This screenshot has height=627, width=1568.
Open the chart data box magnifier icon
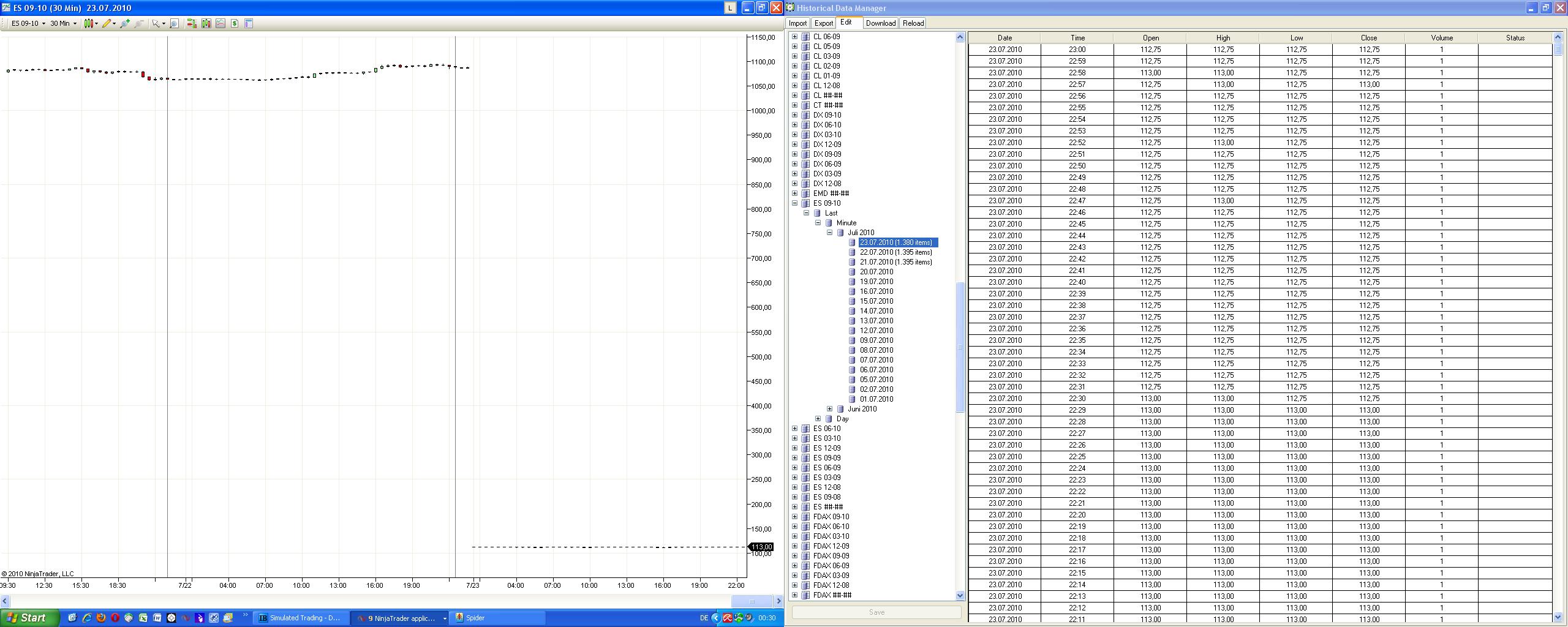point(175,23)
